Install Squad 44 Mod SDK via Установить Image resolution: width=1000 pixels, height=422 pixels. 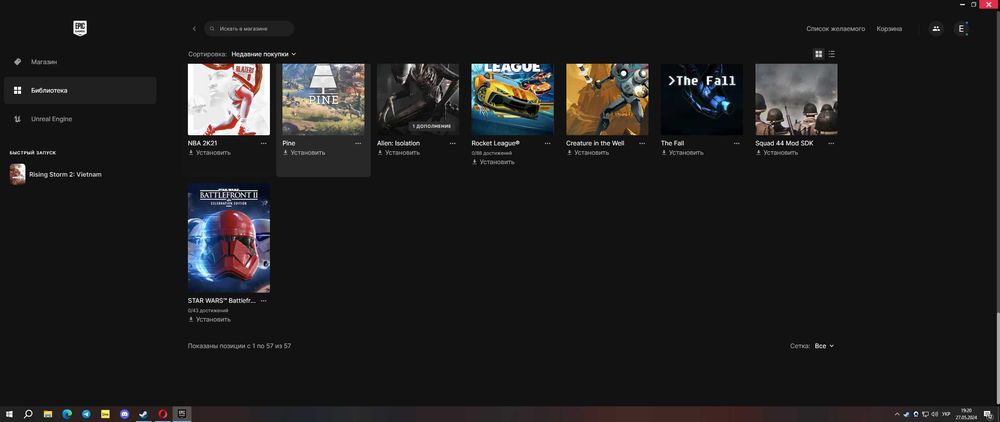[x=777, y=153]
